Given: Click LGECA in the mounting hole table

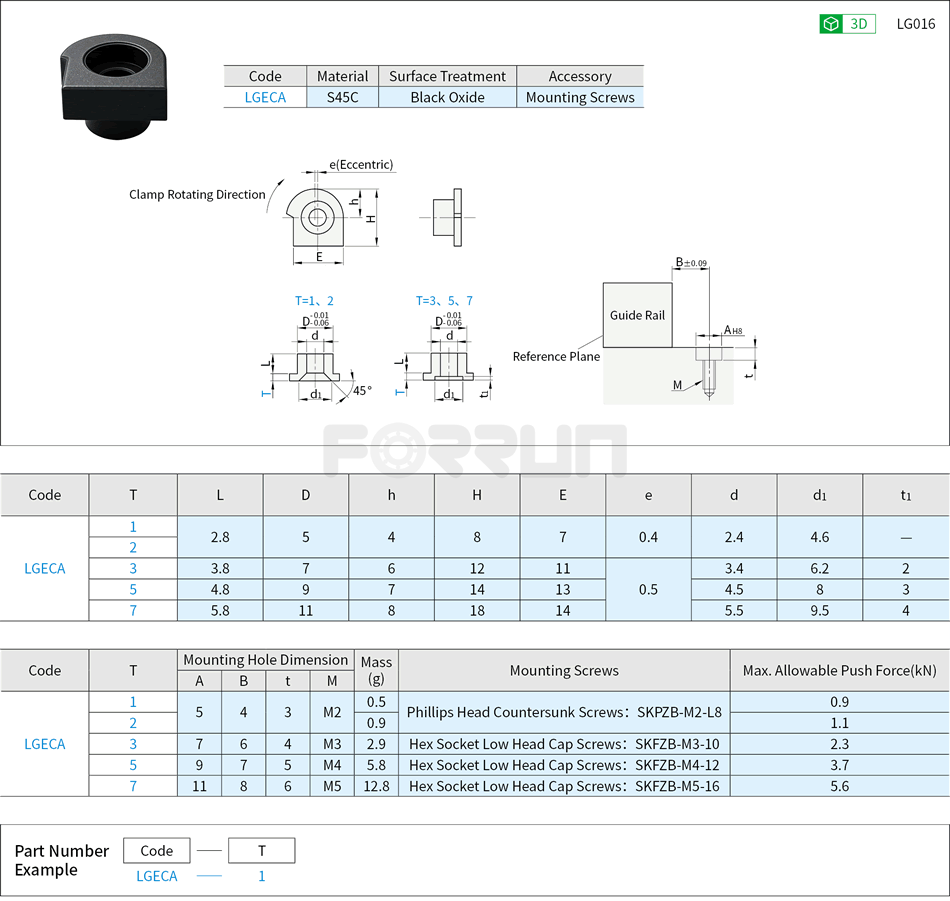Looking at the screenshot, I should click(44, 744).
